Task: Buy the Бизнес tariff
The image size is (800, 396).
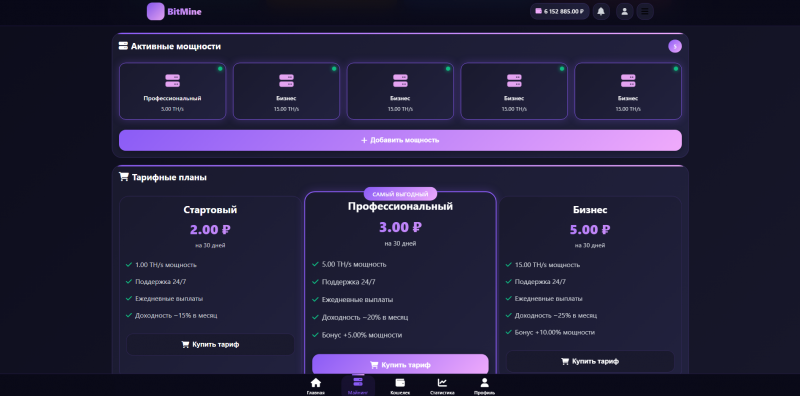Action: [x=590, y=361]
